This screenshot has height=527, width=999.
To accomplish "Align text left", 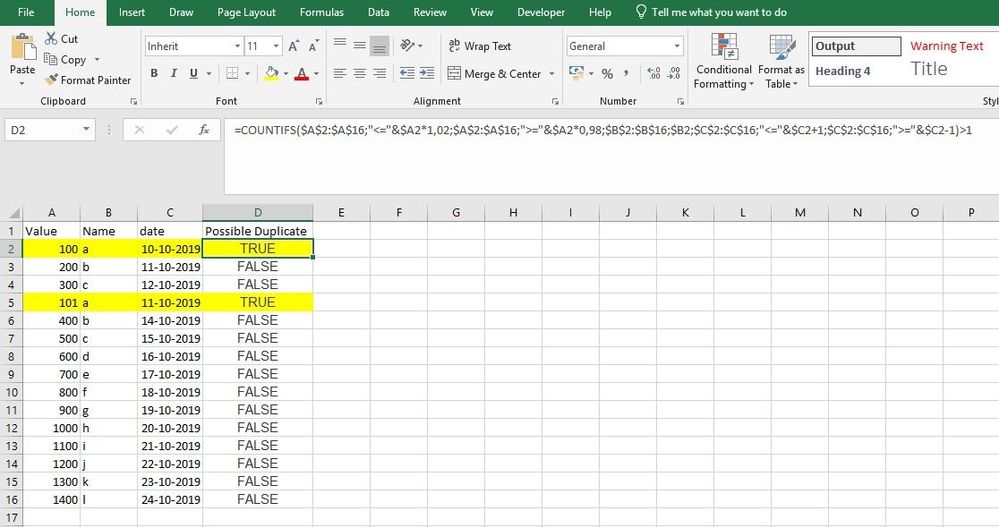I will [340, 73].
